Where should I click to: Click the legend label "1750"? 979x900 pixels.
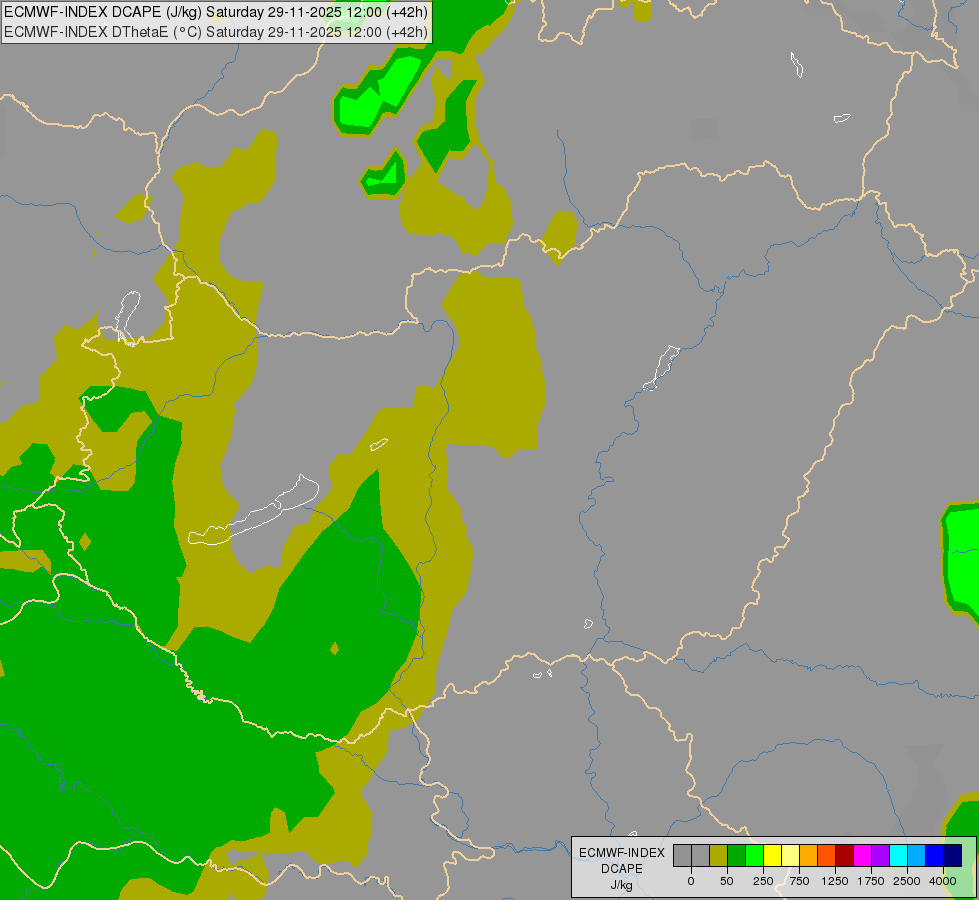(x=871, y=881)
